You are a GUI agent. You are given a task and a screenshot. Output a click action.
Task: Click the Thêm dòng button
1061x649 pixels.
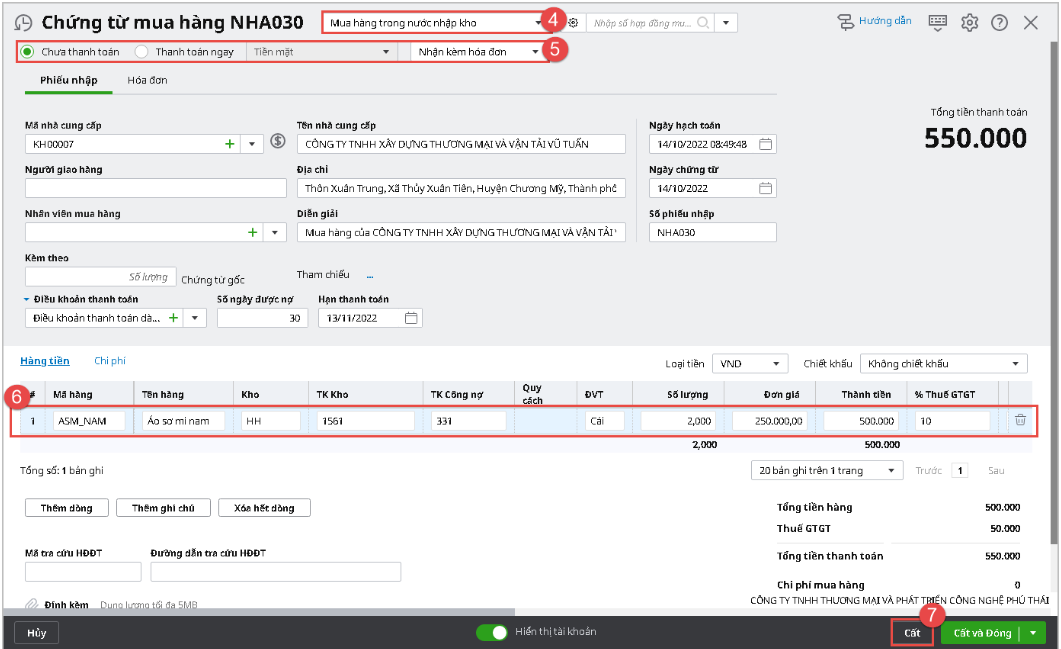(x=66, y=508)
